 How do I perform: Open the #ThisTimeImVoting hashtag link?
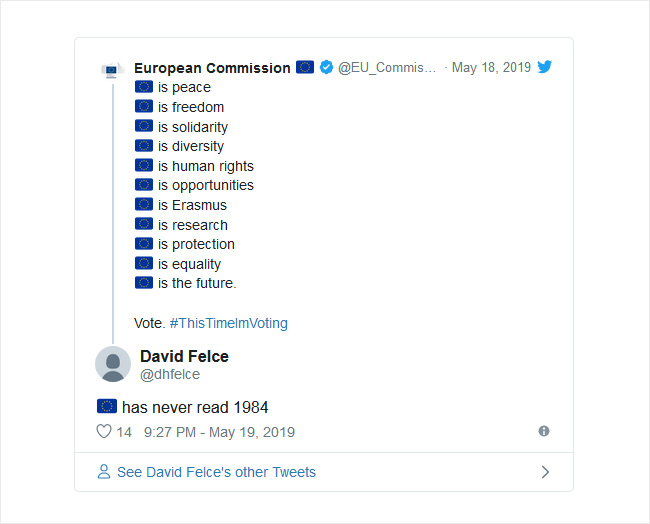tap(228, 323)
